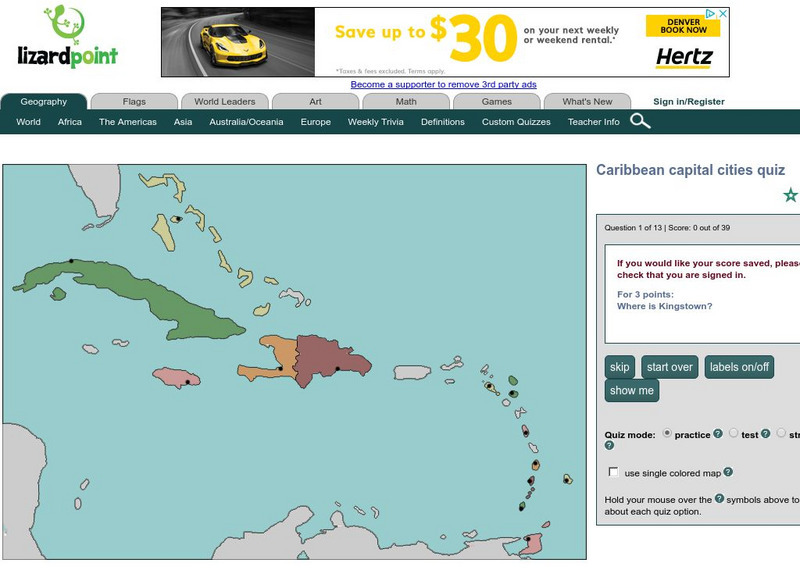Close the Hertz ad with X icon
The height and width of the screenshot is (588, 800).
[x=723, y=14]
